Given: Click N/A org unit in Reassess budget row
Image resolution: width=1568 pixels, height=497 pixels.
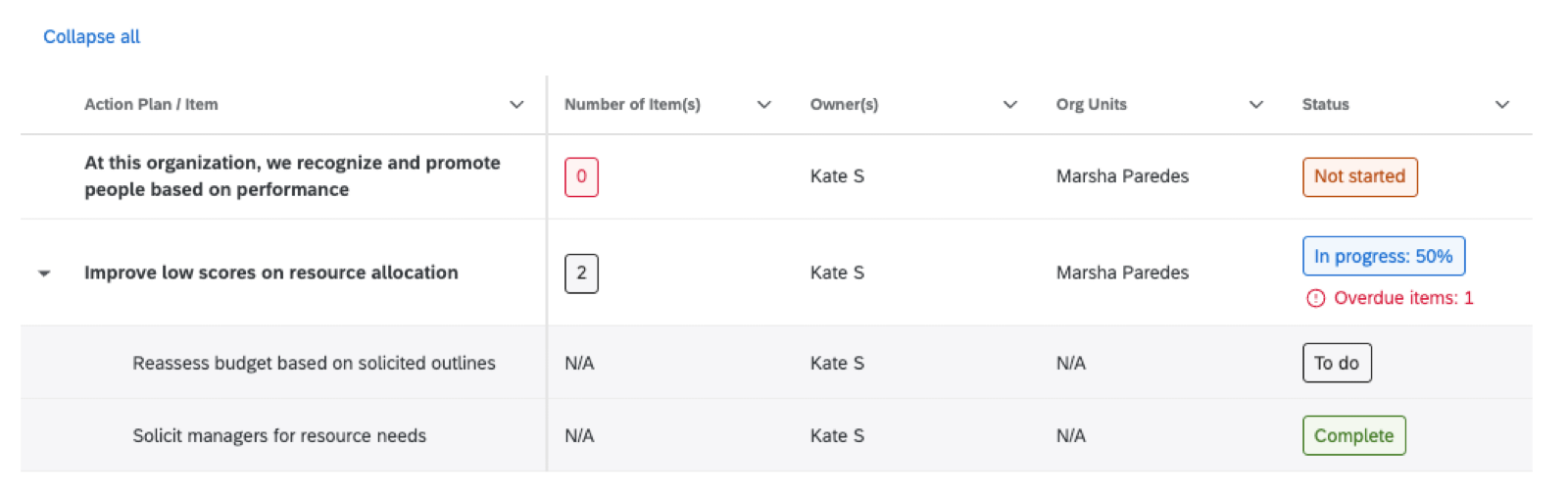Looking at the screenshot, I should pos(1071,363).
